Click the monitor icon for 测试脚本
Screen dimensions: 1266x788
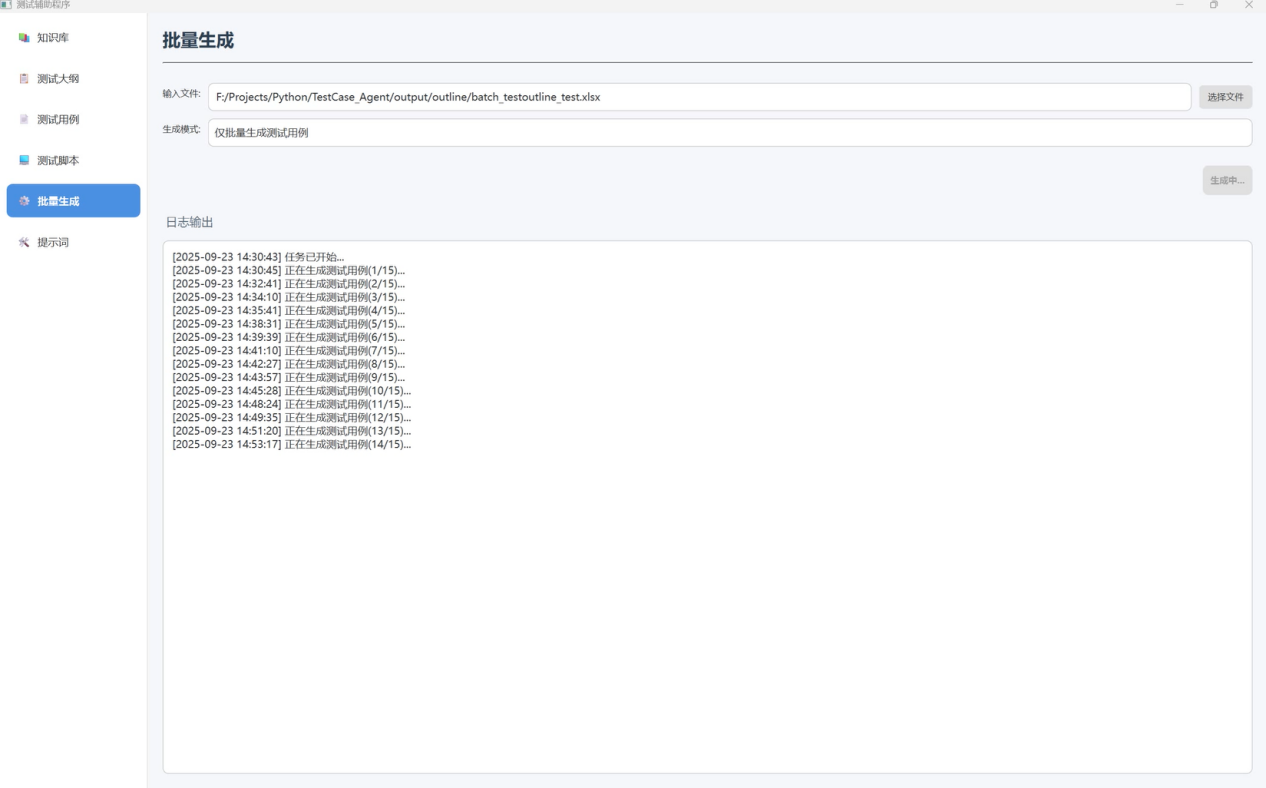point(24,161)
